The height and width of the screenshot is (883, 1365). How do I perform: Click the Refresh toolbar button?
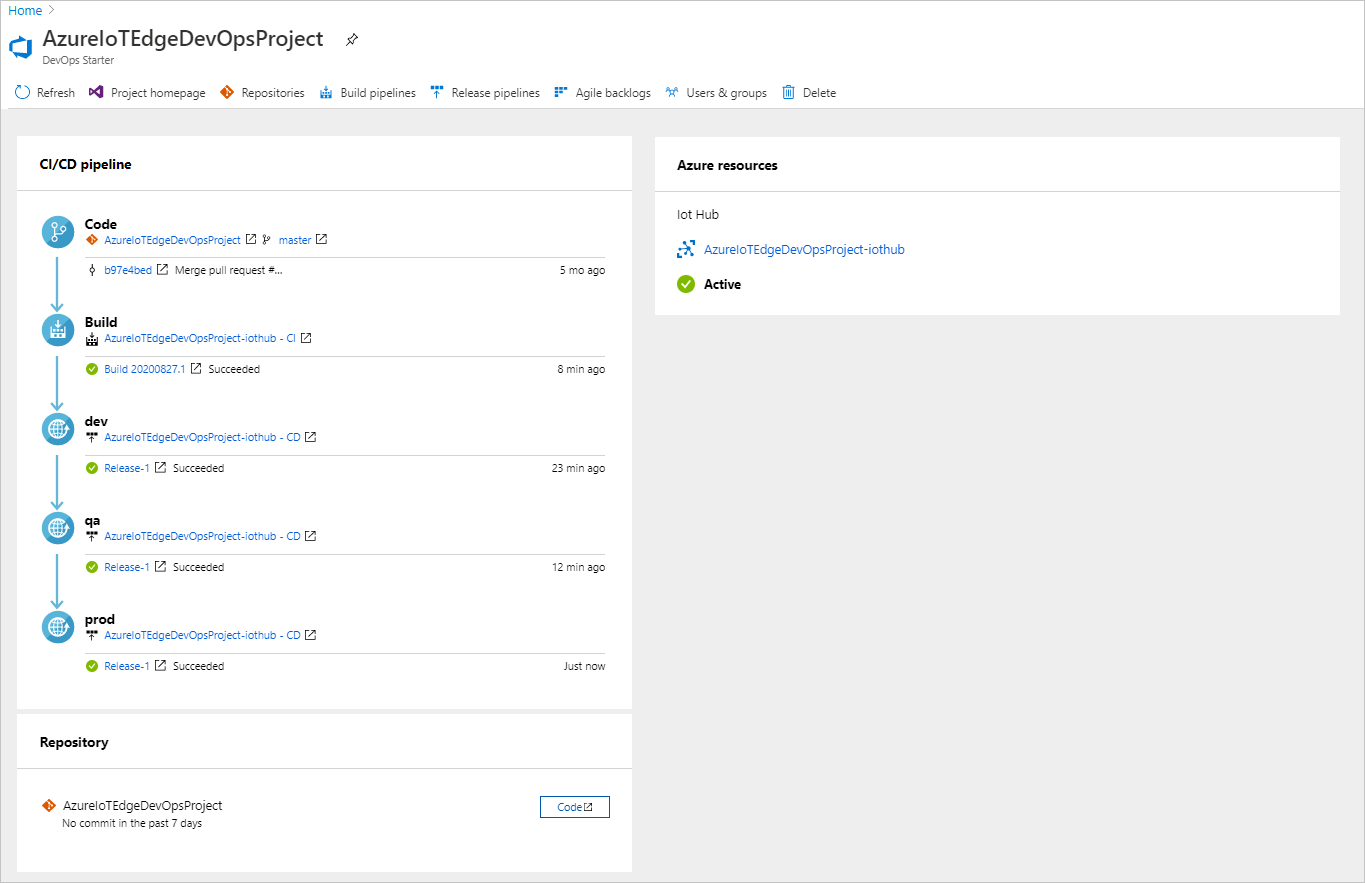click(x=45, y=93)
